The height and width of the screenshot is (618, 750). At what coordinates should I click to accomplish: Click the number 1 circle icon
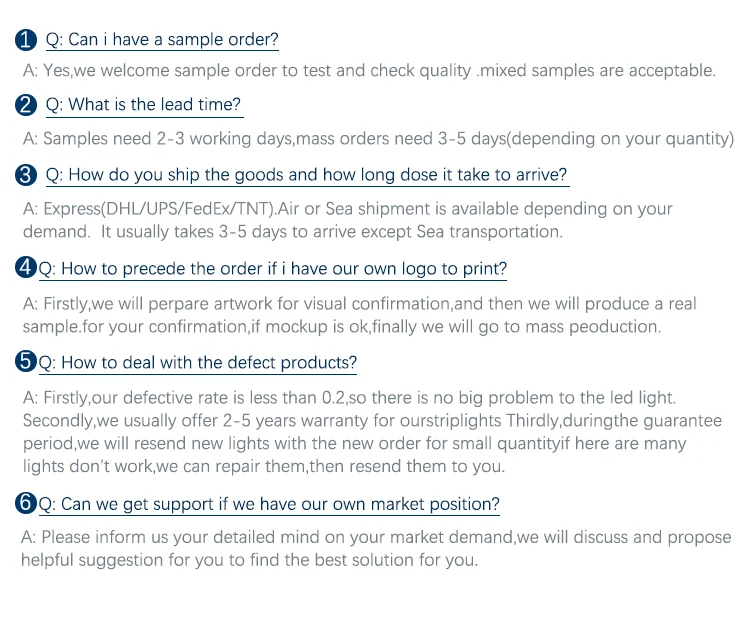click(27, 41)
